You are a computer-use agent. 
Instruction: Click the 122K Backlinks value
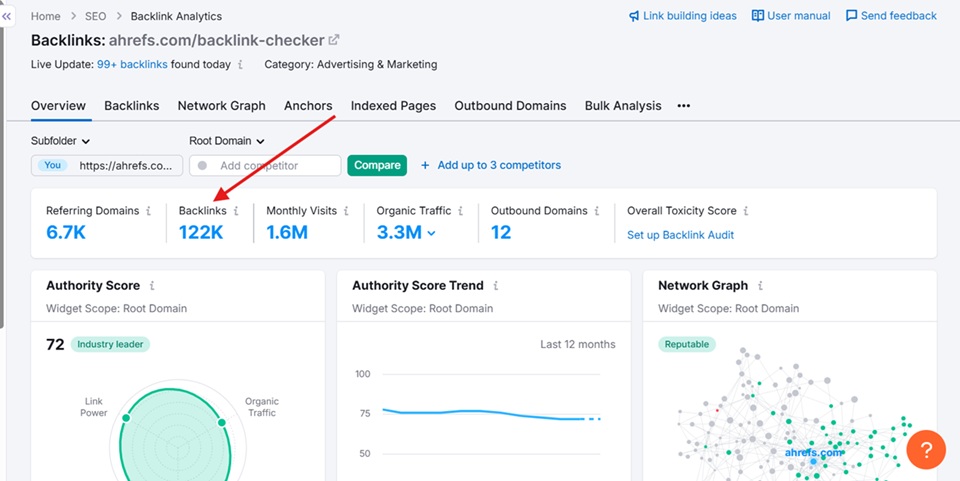click(201, 233)
